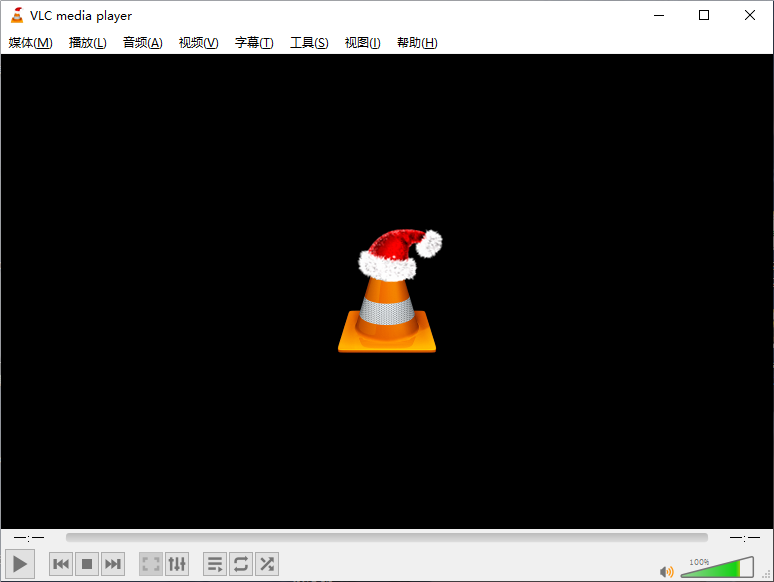The width and height of the screenshot is (774, 582).
Task: Maximize the VLC media player window
Action: pyautogui.click(x=704, y=15)
